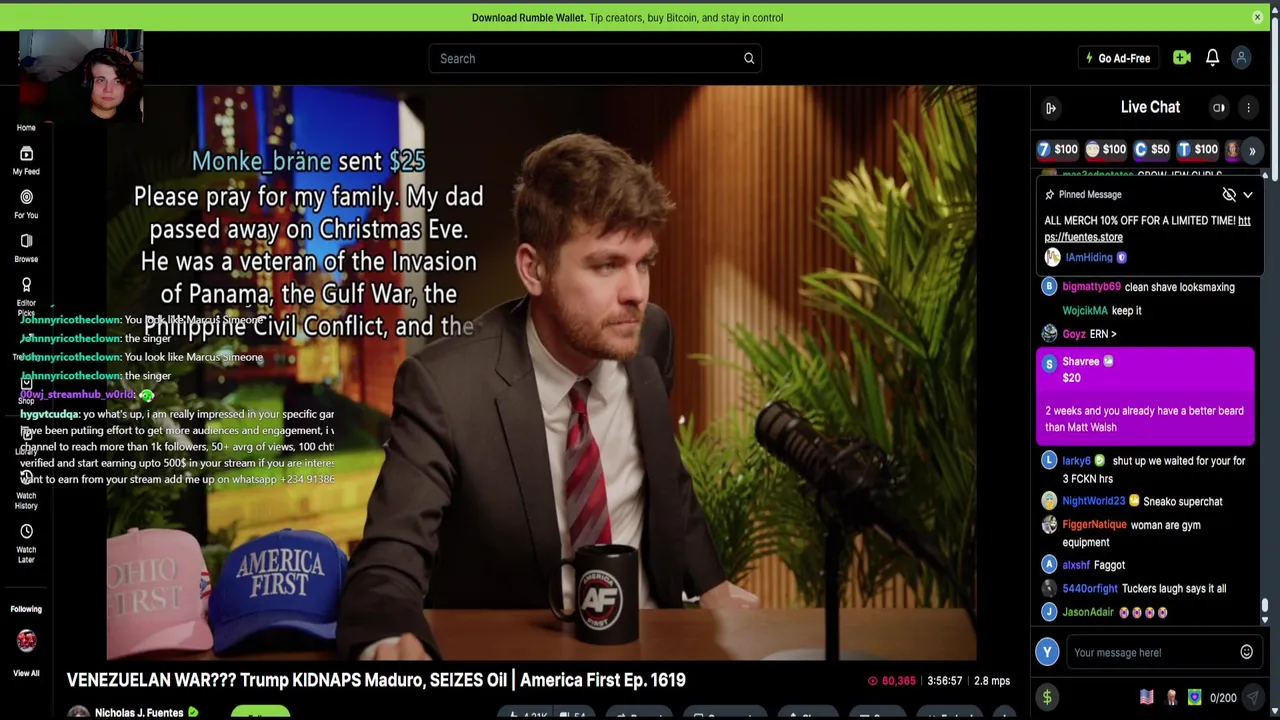1280x720 pixels.
Task: Open Watch History in sidebar
Action: click(x=26, y=490)
